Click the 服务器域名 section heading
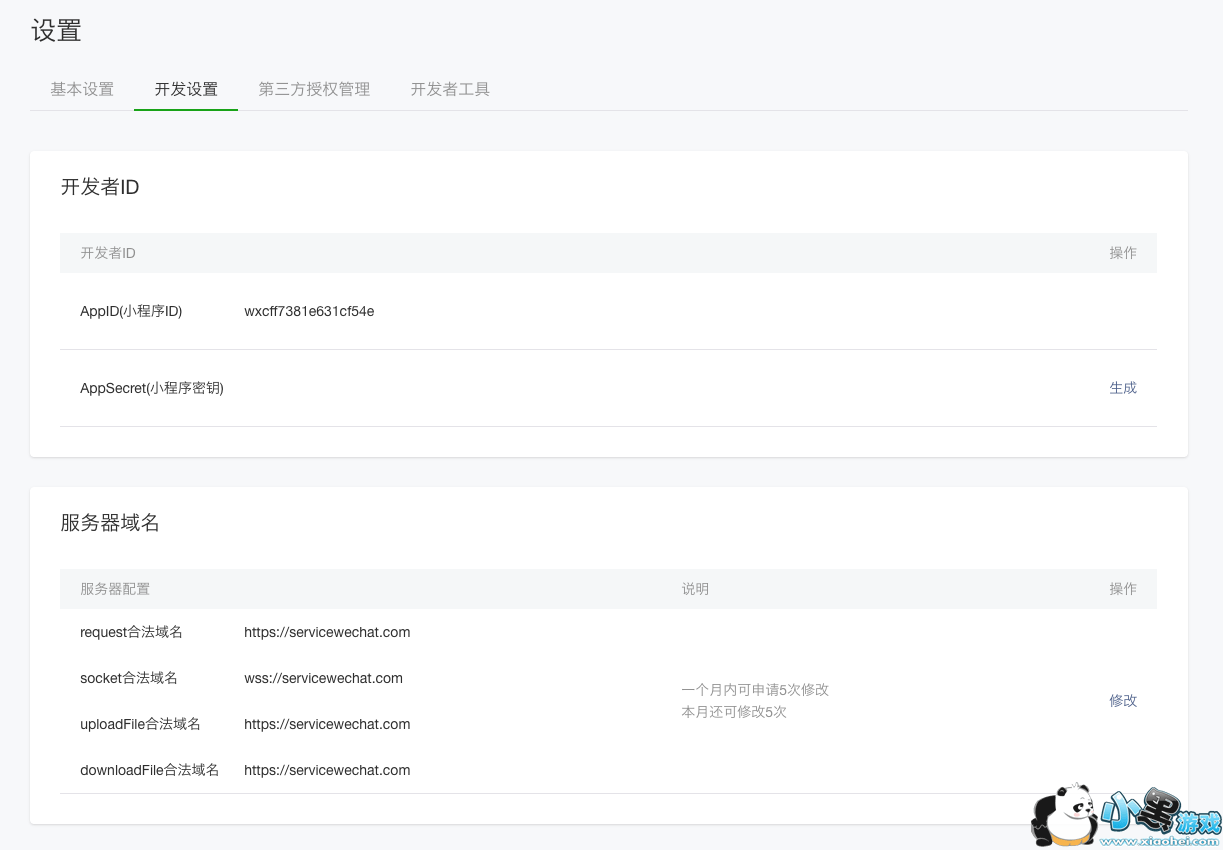Viewport: 1223px width, 850px height. click(x=110, y=523)
